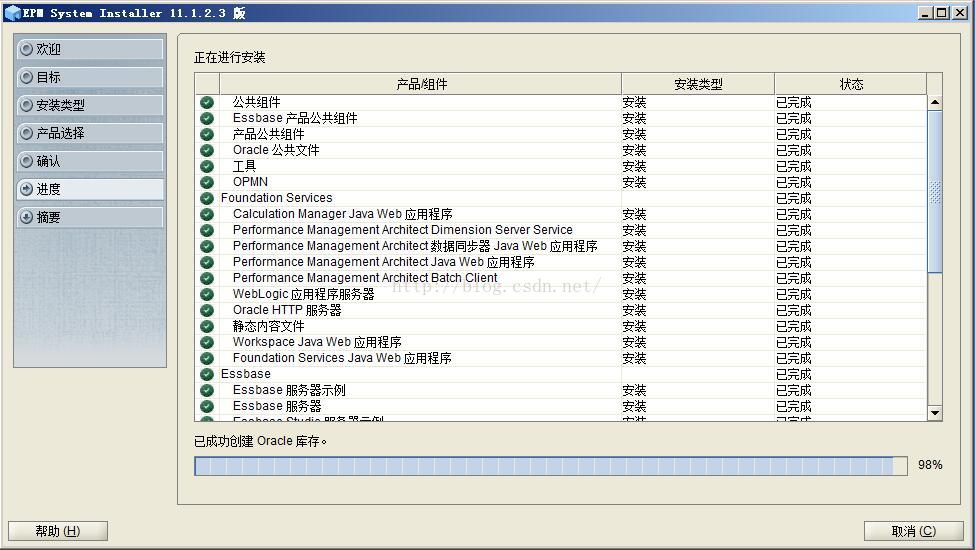Click check icon beside 数据同步器 Java Web row
Screen dimensions: 975x550
pos(207,246)
